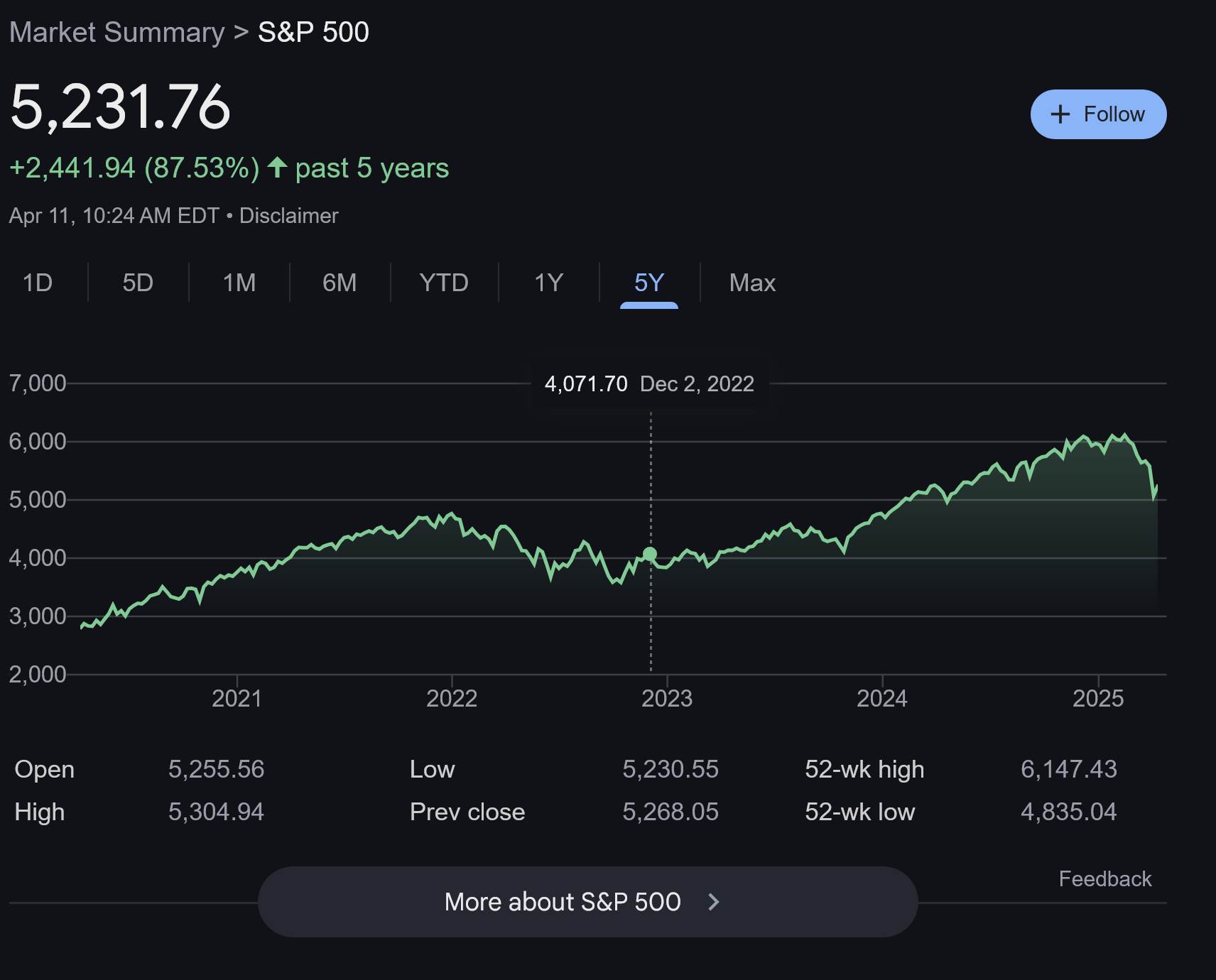1216x980 pixels.
Task: Click the 2025 label on chart axis
Action: click(1097, 699)
